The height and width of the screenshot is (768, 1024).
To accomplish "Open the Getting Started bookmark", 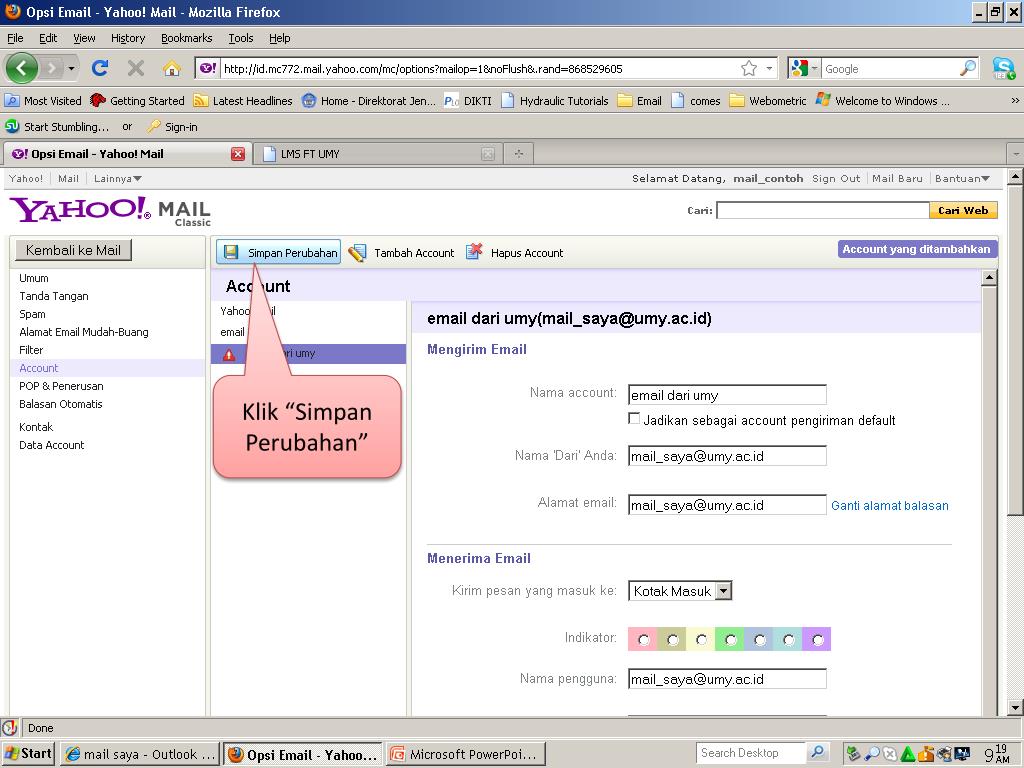I will coord(138,101).
